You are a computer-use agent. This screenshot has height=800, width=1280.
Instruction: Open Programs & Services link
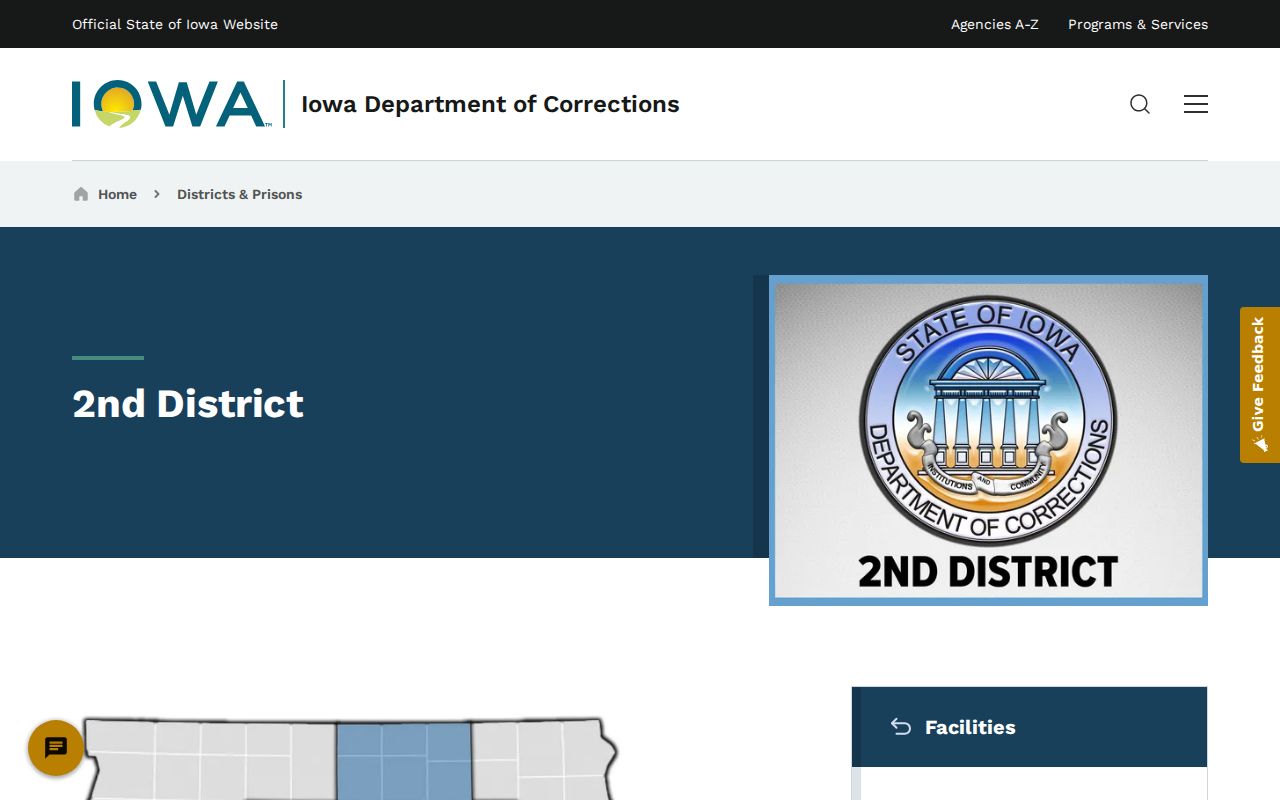coord(1138,24)
